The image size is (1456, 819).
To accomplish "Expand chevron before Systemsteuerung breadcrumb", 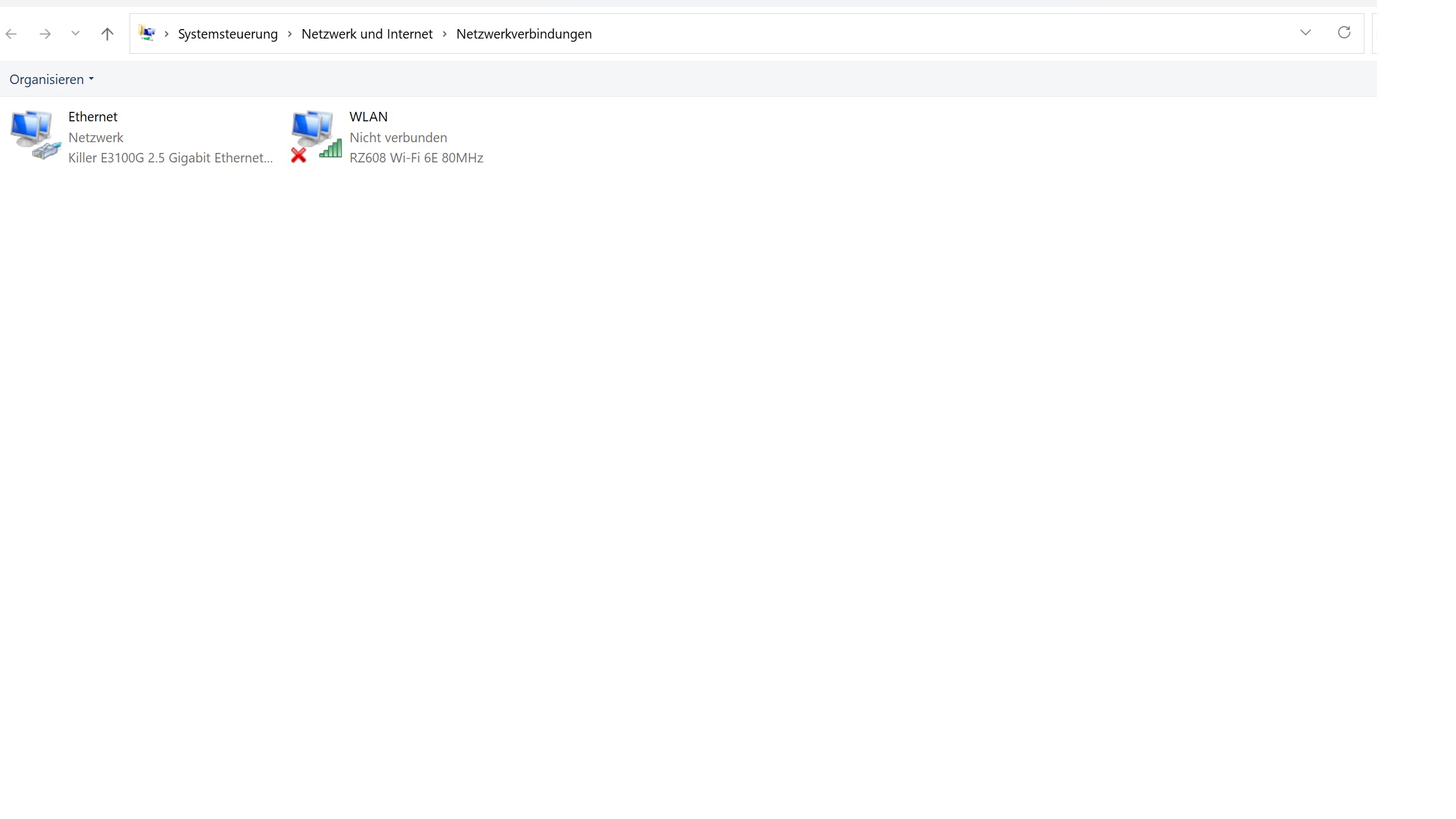I will coord(166,34).
